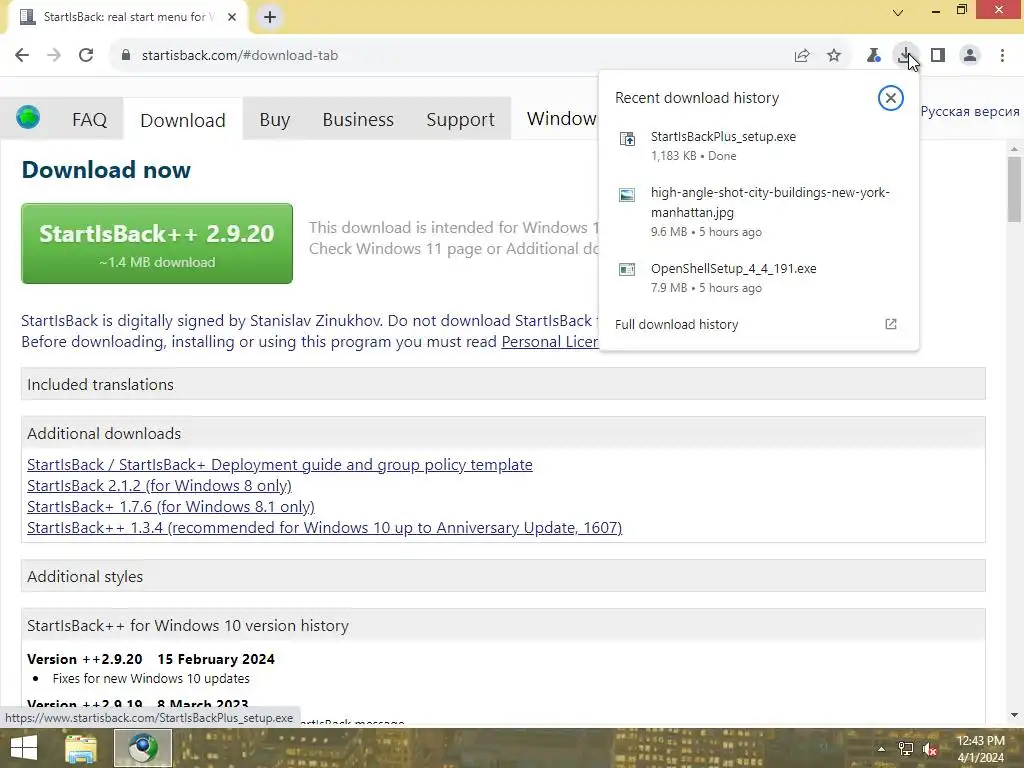Close the StartIsBack browser tab
1024x768 pixels.
click(232, 17)
